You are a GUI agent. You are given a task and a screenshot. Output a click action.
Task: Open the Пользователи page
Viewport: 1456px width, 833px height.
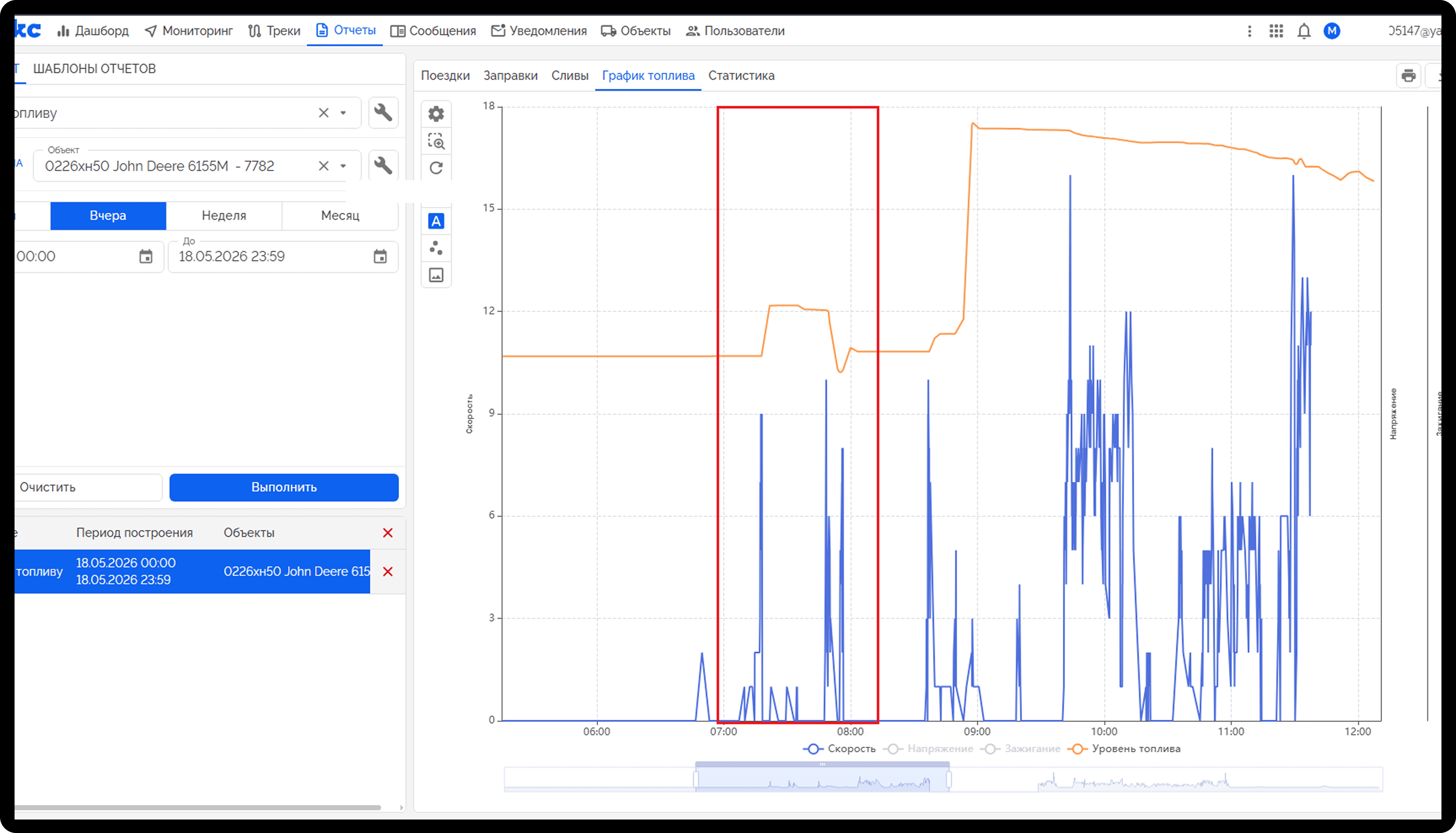(x=735, y=31)
